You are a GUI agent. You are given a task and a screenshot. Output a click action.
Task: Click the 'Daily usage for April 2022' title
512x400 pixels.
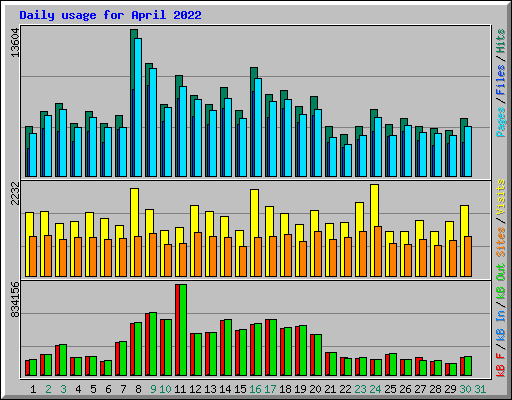click(x=110, y=15)
